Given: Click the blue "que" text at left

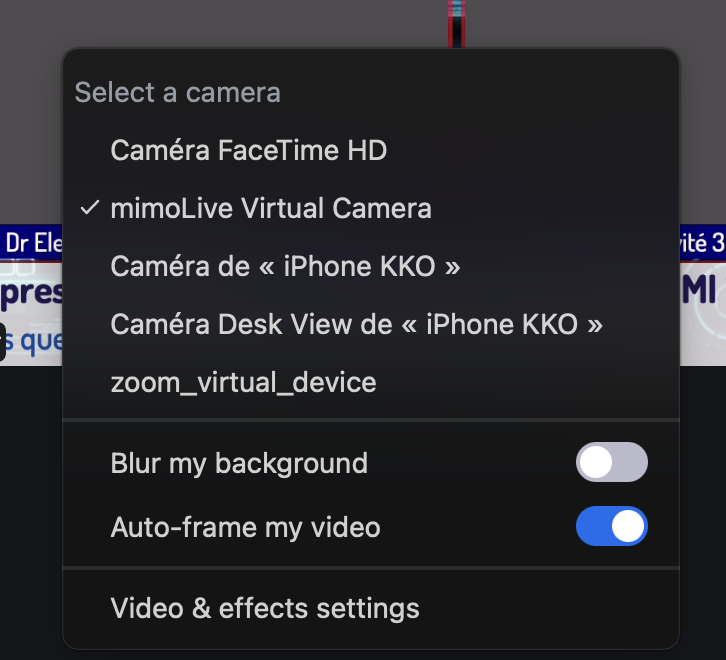Looking at the screenshot, I should pyautogui.click(x=40, y=341).
